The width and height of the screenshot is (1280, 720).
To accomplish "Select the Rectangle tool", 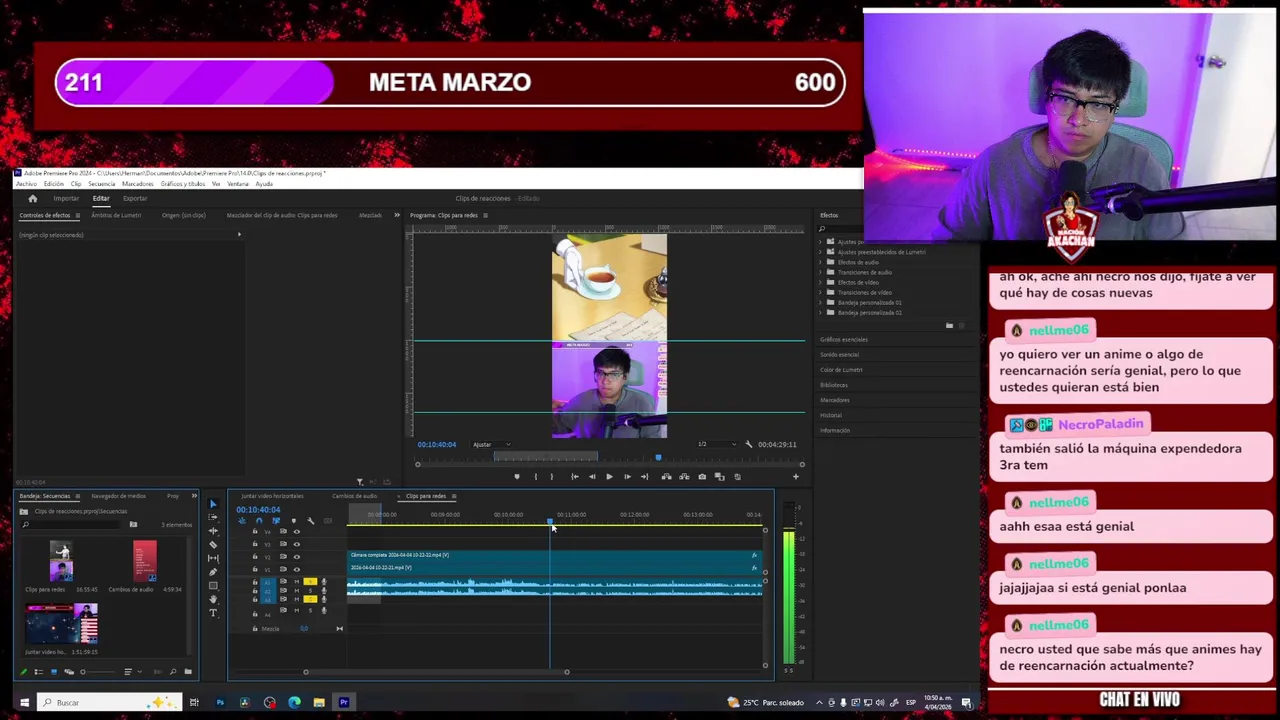I will 213,586.
